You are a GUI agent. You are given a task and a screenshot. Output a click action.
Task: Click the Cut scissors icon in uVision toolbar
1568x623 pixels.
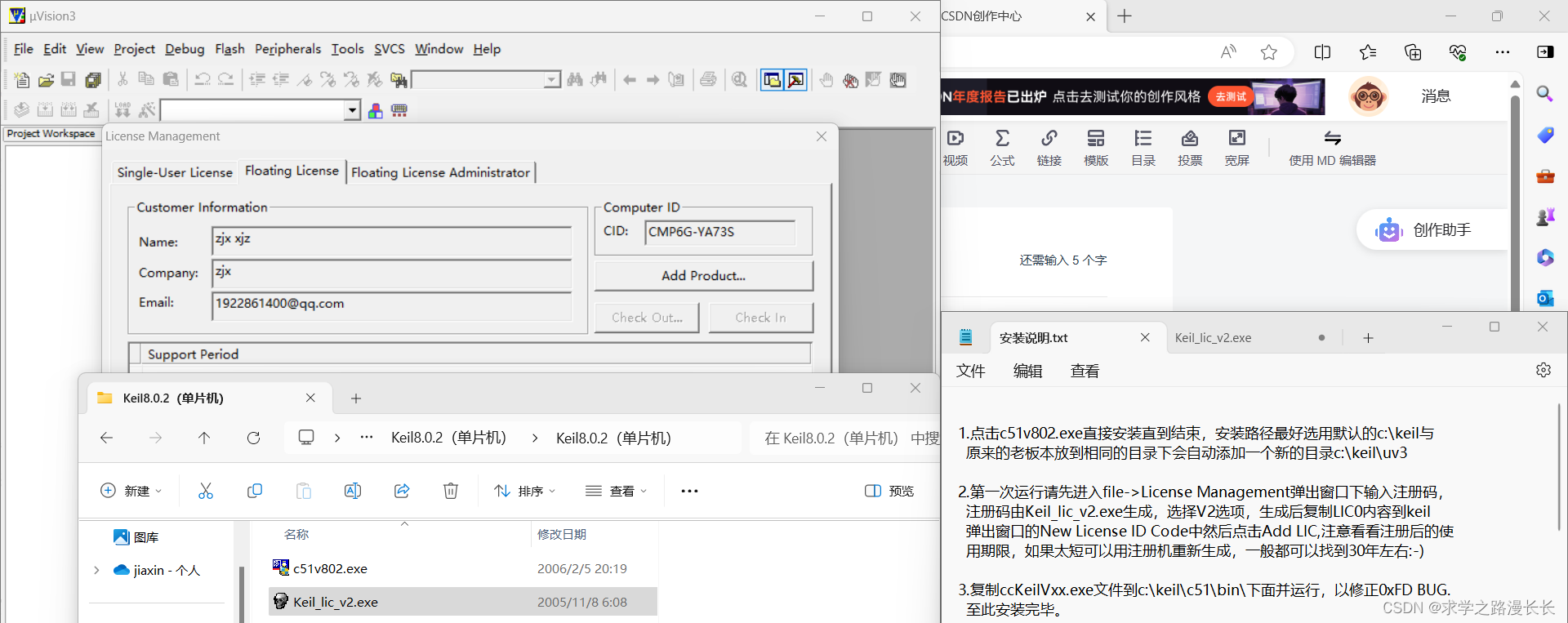click(122, 79)
